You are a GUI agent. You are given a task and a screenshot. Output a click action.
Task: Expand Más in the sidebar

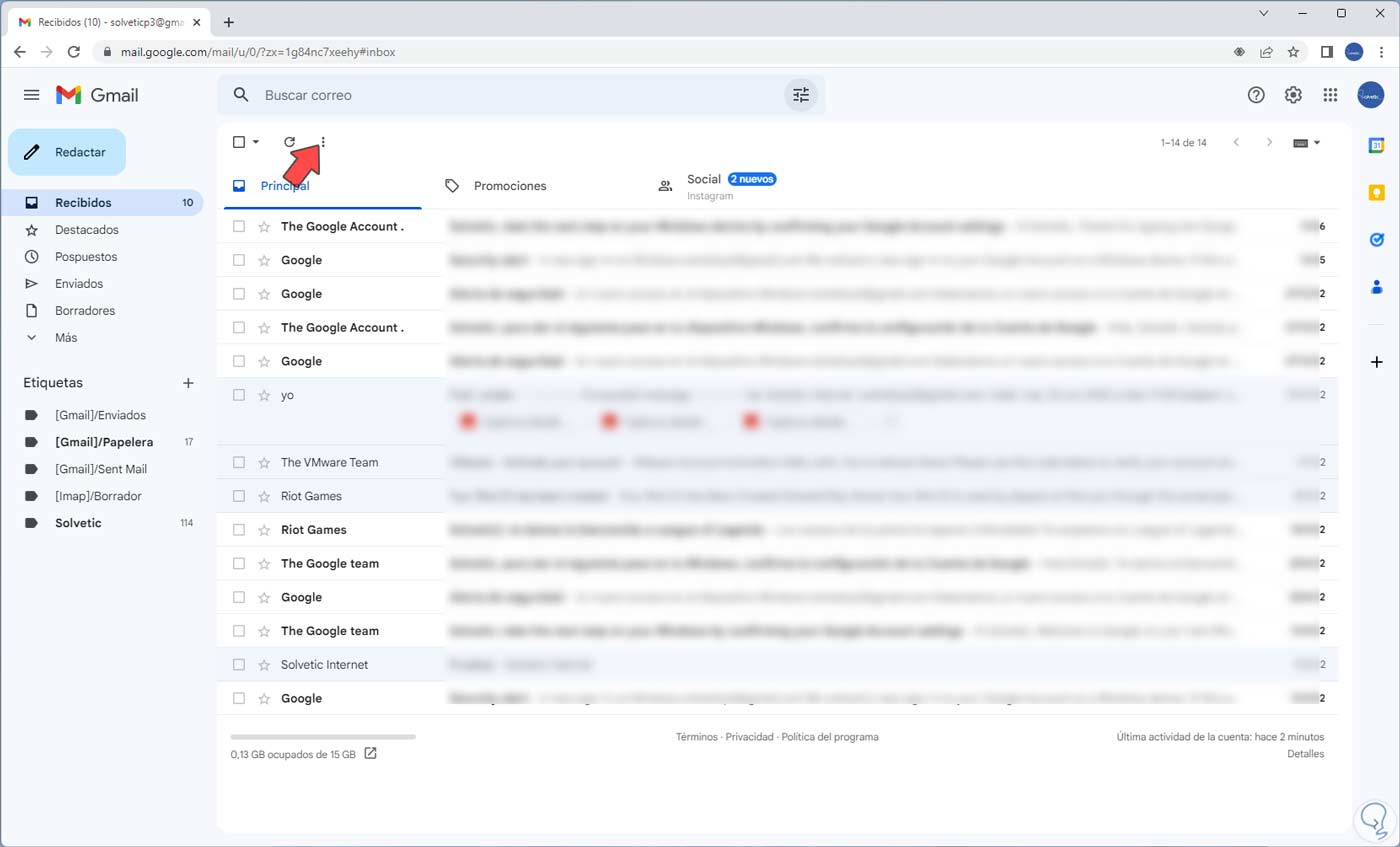pos(66,337)
